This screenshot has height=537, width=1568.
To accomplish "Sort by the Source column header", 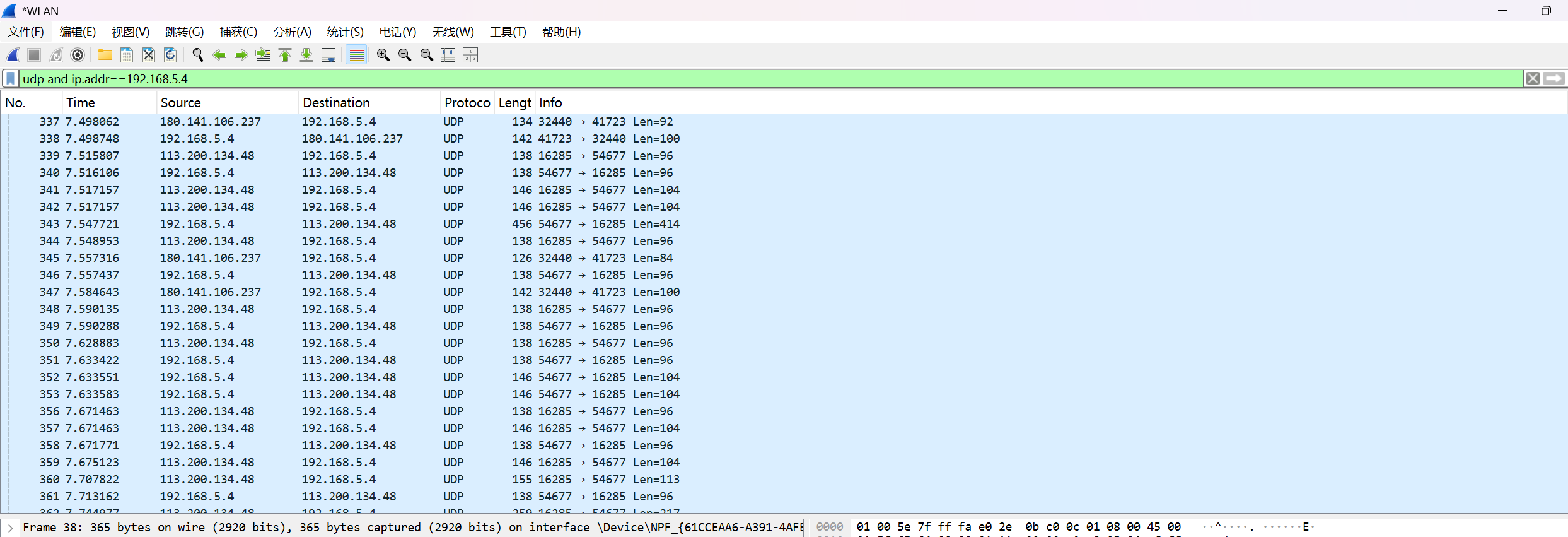I will [227, 103].
